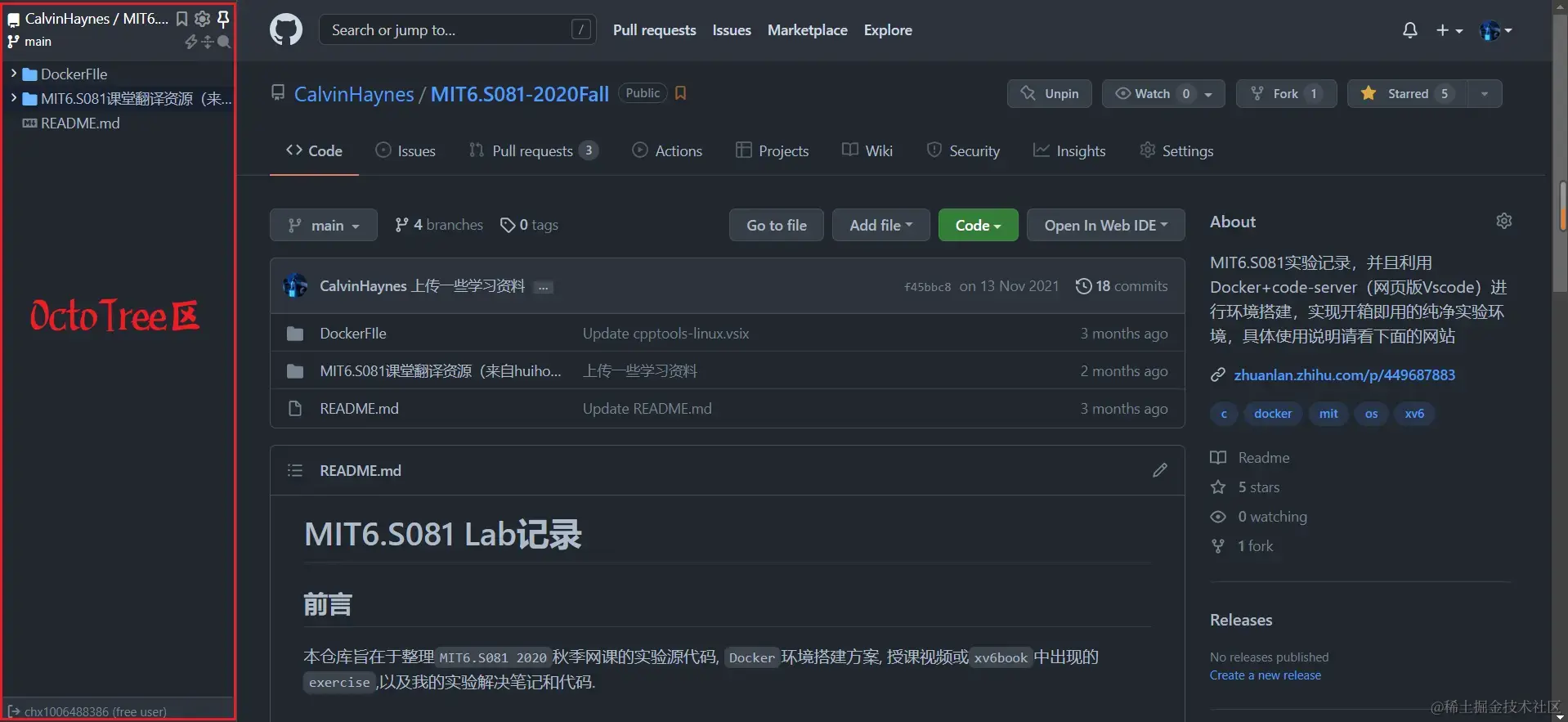Expand commit message ellipsis button
This screenshot has height=722, width=1568.
543,287
